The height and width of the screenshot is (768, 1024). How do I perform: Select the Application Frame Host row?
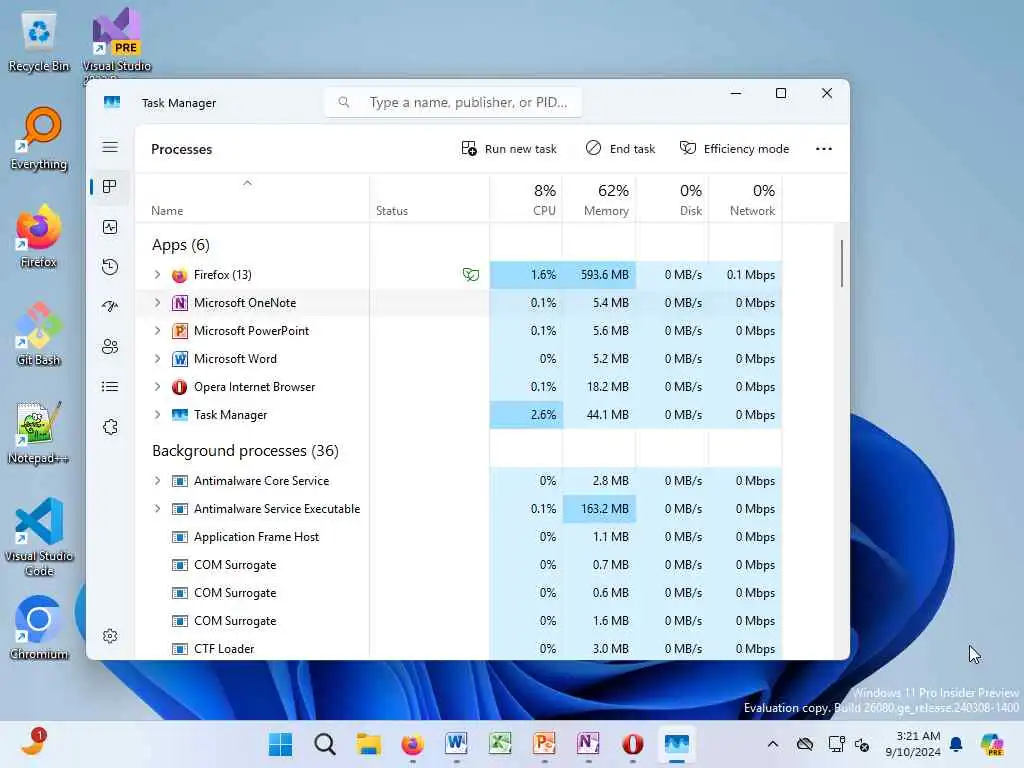point(458,537)
